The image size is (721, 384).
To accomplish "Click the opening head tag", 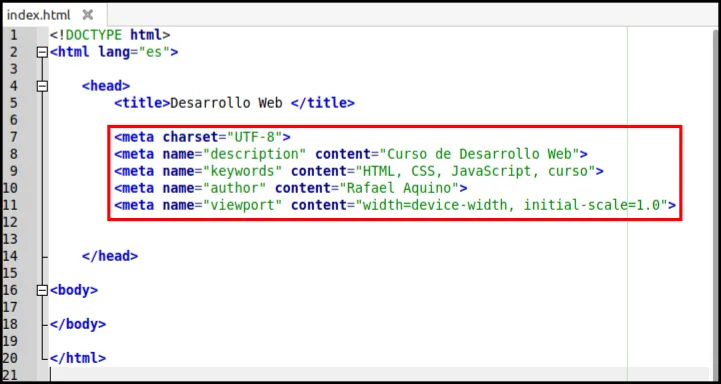I will tap(106, 86).
